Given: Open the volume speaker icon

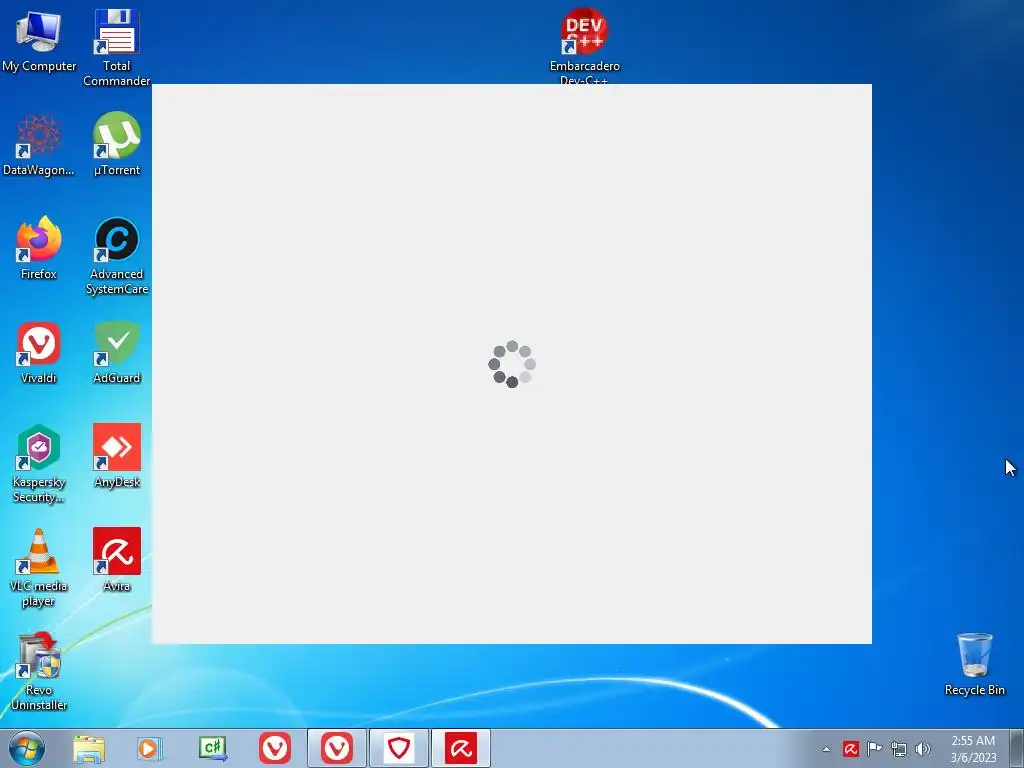Looking at the screenshot, I should coord(923,749).
